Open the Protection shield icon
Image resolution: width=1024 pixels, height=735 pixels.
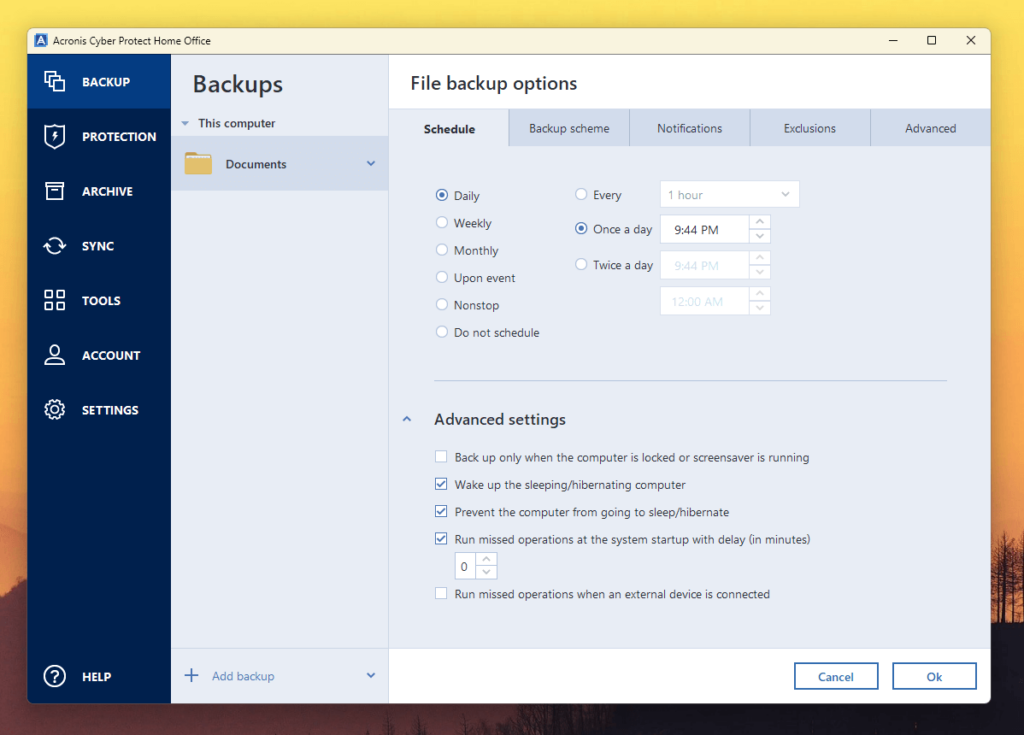click(x=54, y=136)
